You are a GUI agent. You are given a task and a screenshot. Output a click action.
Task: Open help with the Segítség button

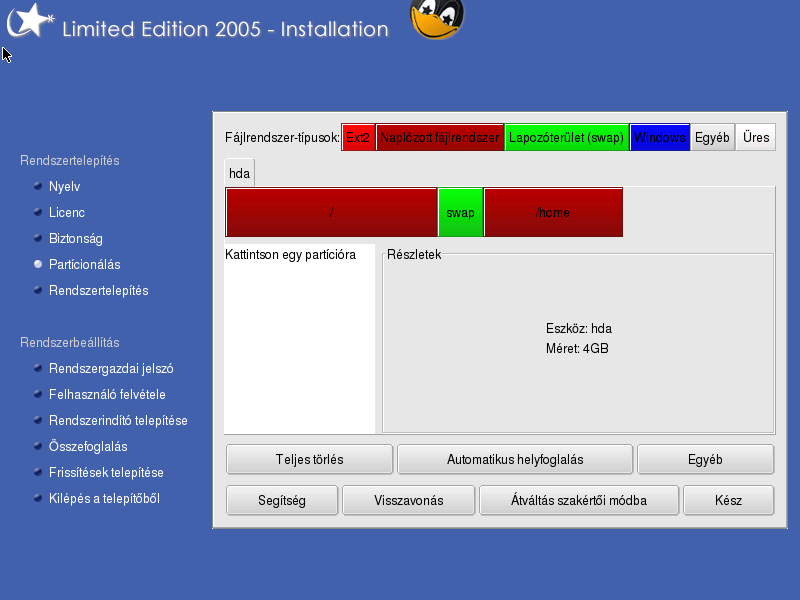click(x=282, y=500)
